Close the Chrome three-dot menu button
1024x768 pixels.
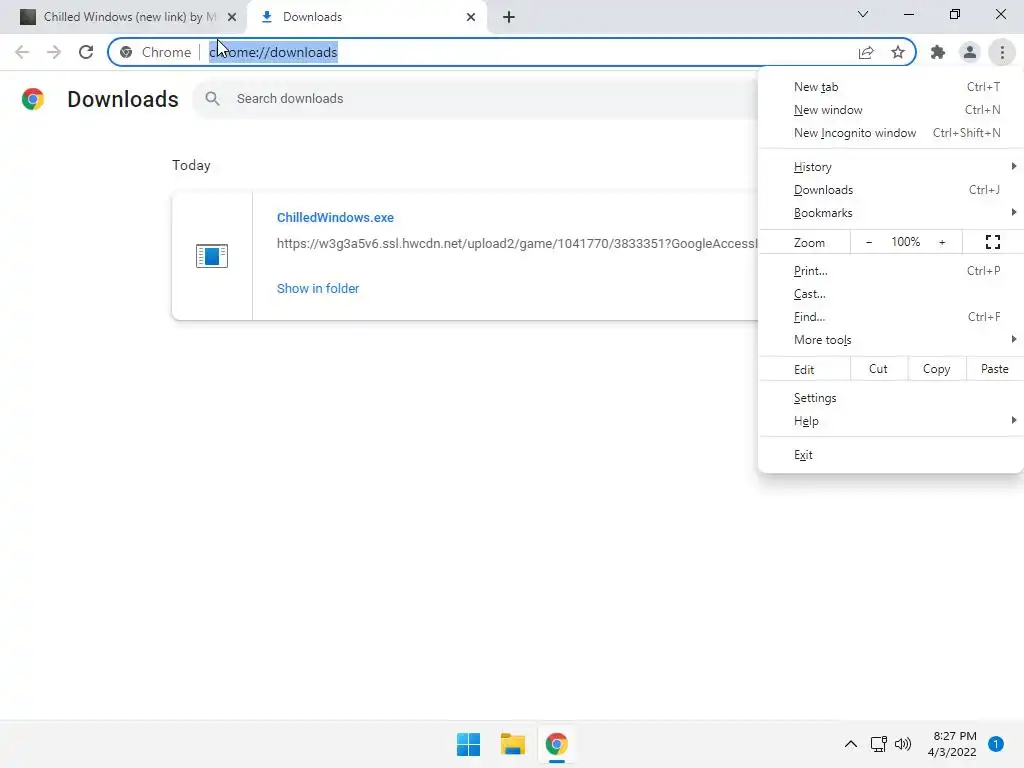[x=1002, y=52]
